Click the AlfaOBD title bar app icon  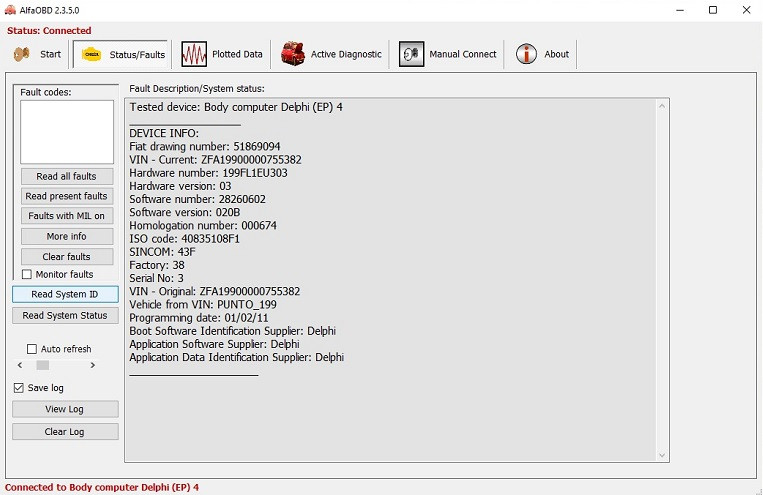point(10,10)
